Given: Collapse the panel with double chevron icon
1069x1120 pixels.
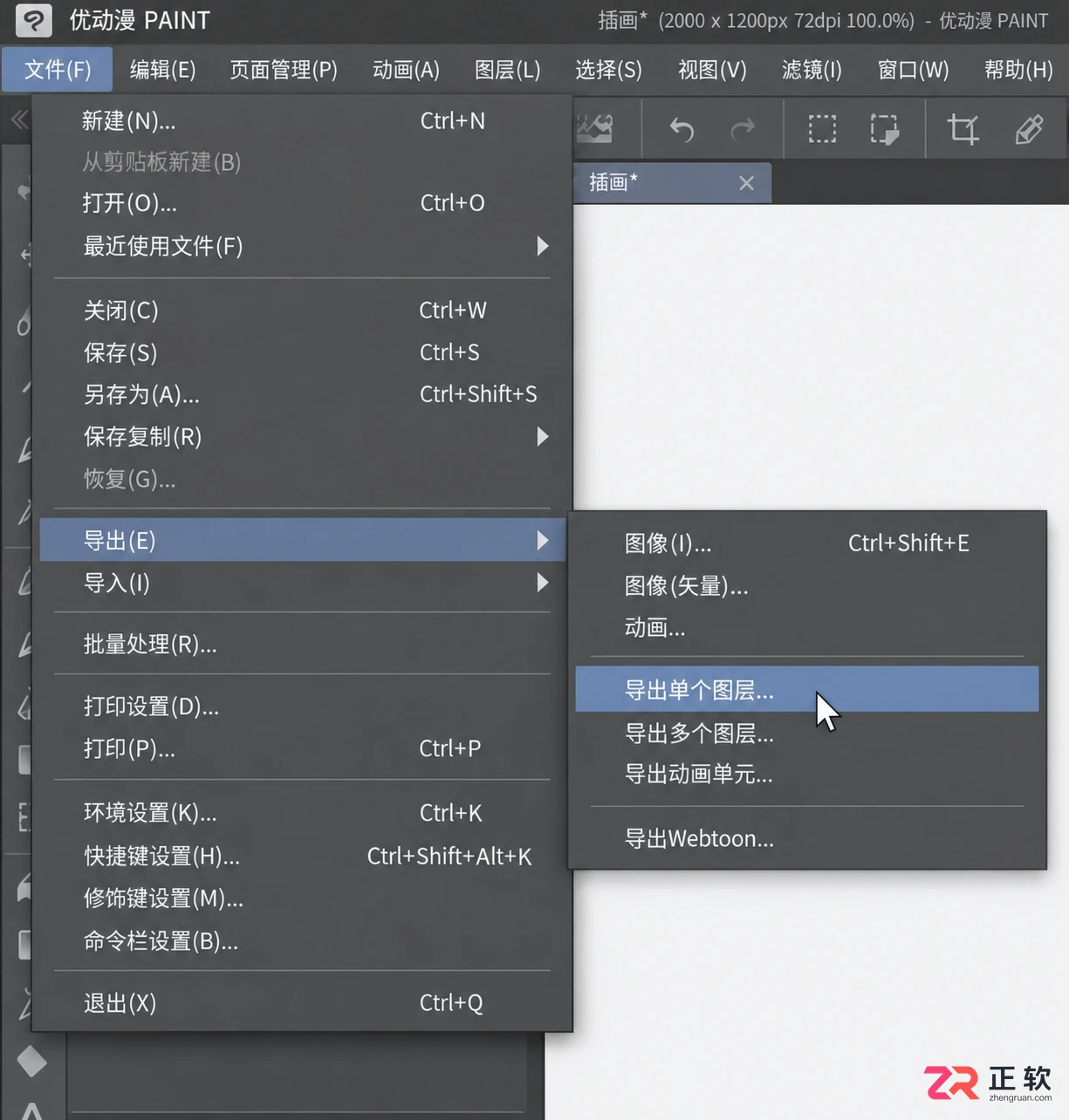Looking at the screenshot, I should tap(18, 120).
